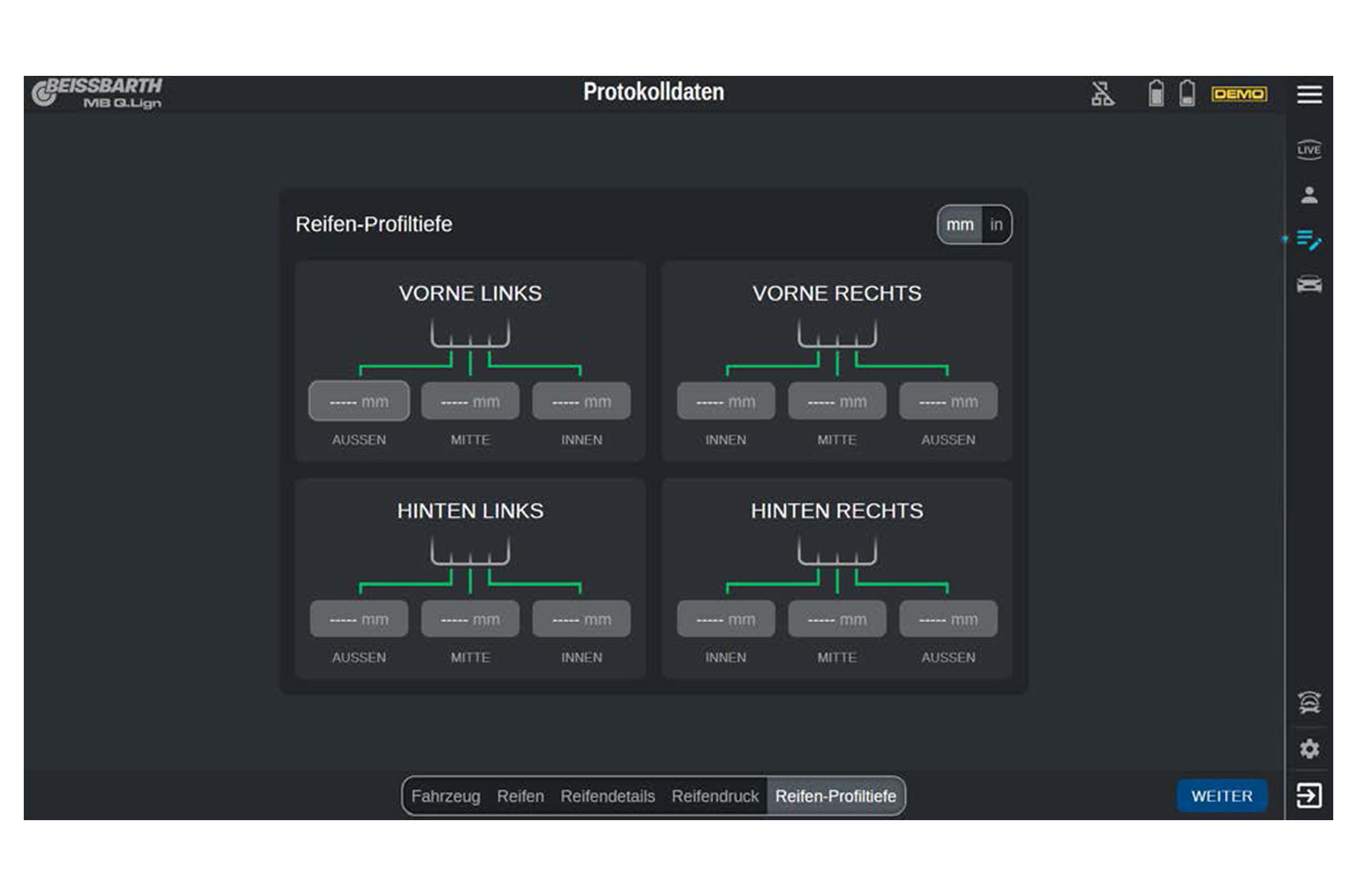Click the DEMO mode badge
This screenshot has height=896, width=1357.
click(x=1239, y=94)
